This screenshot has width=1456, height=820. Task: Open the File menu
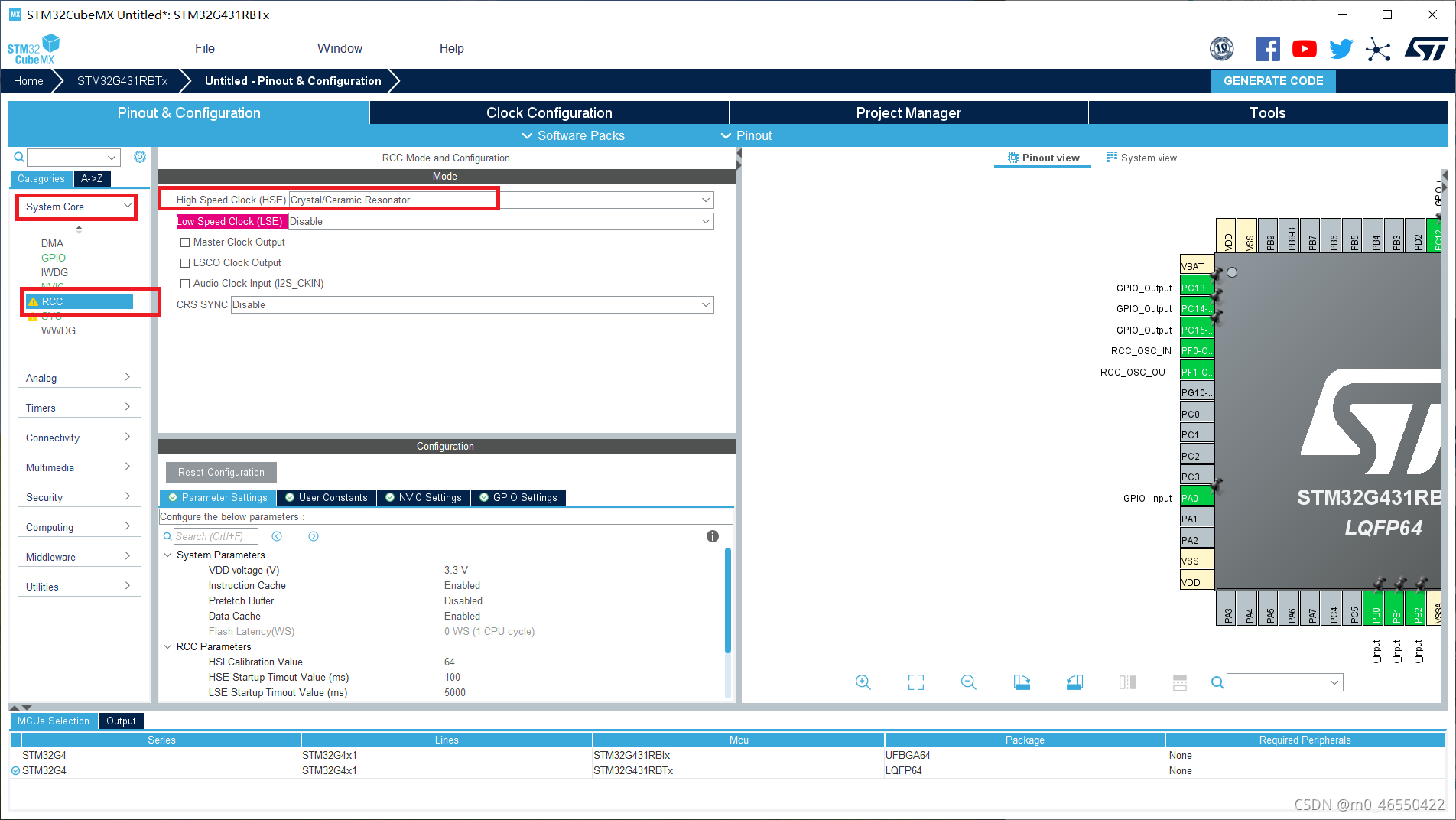[x=205, y=48]
